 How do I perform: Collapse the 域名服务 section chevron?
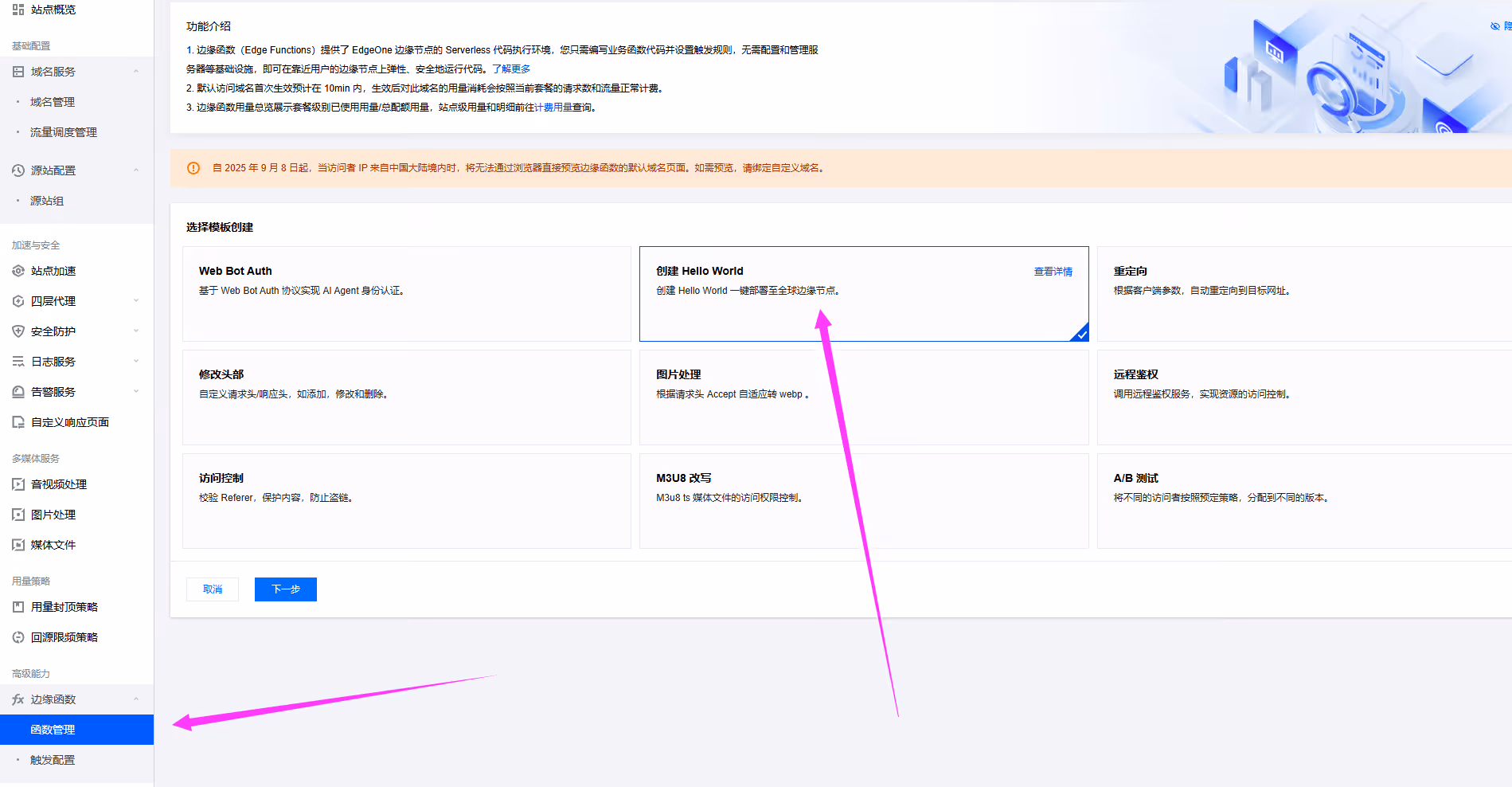[x=136, y=72]
